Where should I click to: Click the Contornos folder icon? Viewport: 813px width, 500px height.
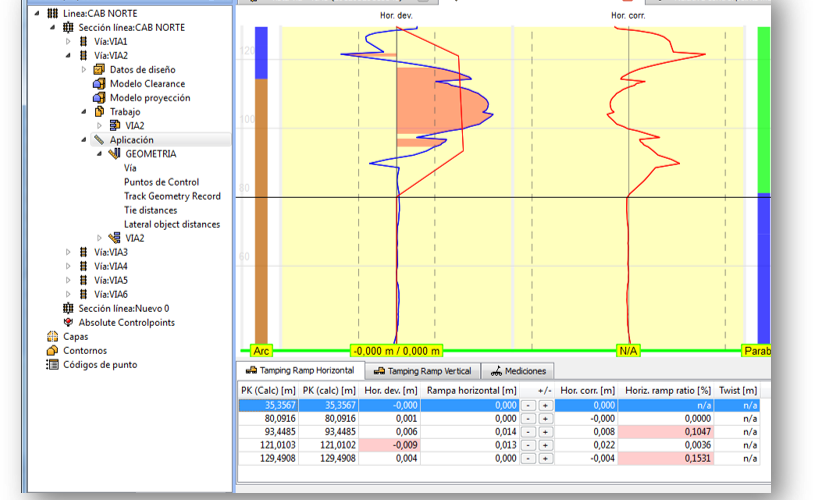[x=53, y=351]
